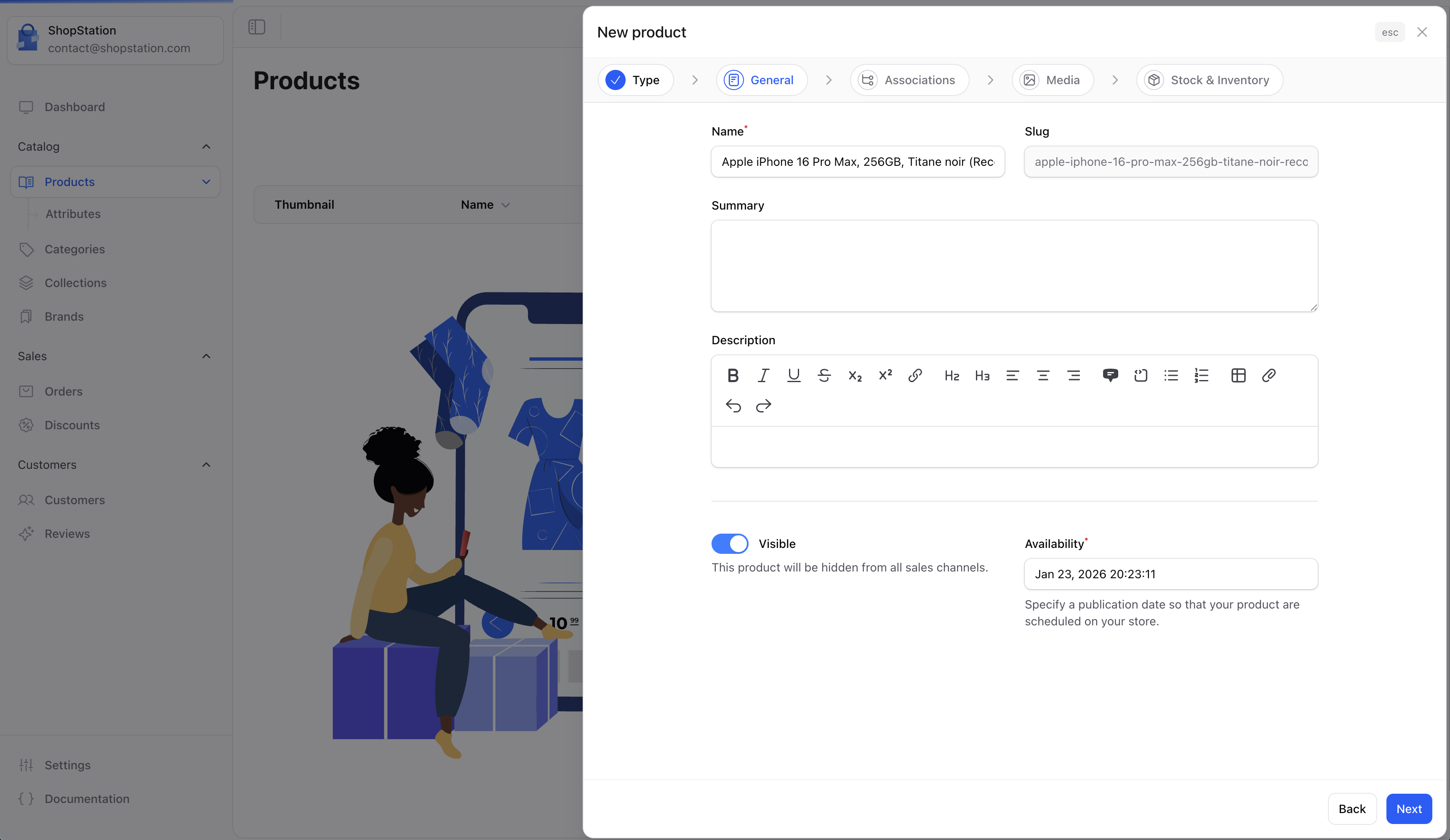Image resolution: width=1450 pixels, height=840 pixels.
Task: Select the italic formatting icon
Action: (764, 375)
